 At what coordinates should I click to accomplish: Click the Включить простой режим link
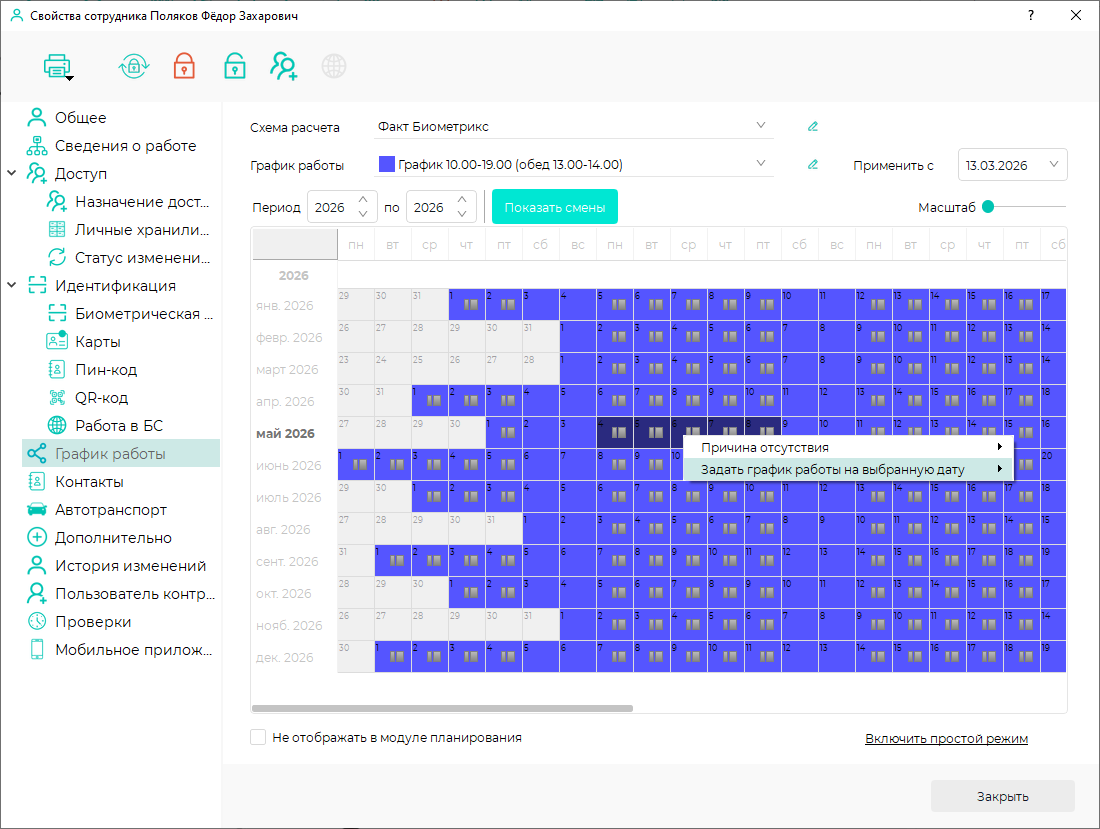click(x=946, y=739)
